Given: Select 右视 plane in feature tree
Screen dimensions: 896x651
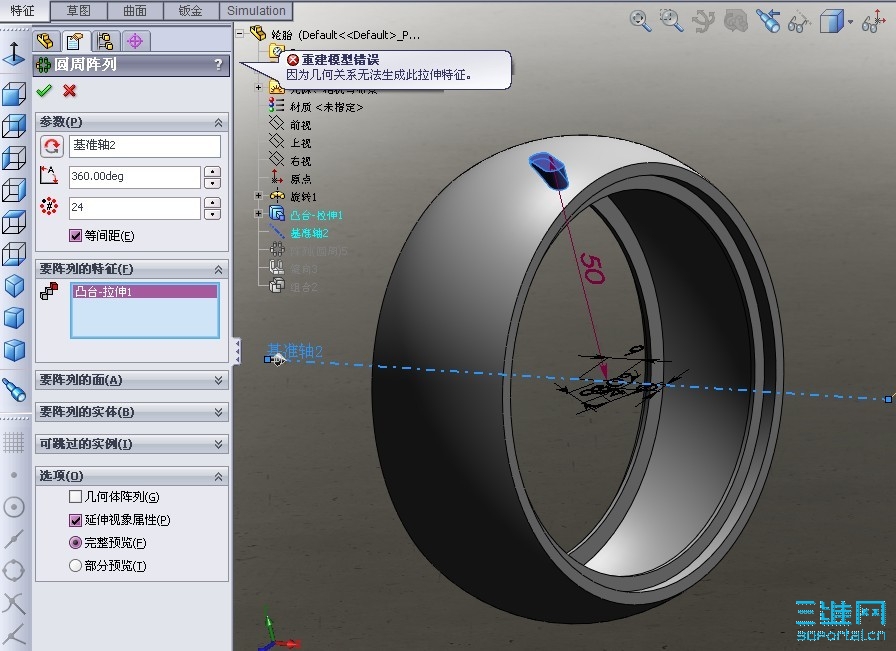Looking at the screenshot, I should pyautogui.click(x=300, y=161).
